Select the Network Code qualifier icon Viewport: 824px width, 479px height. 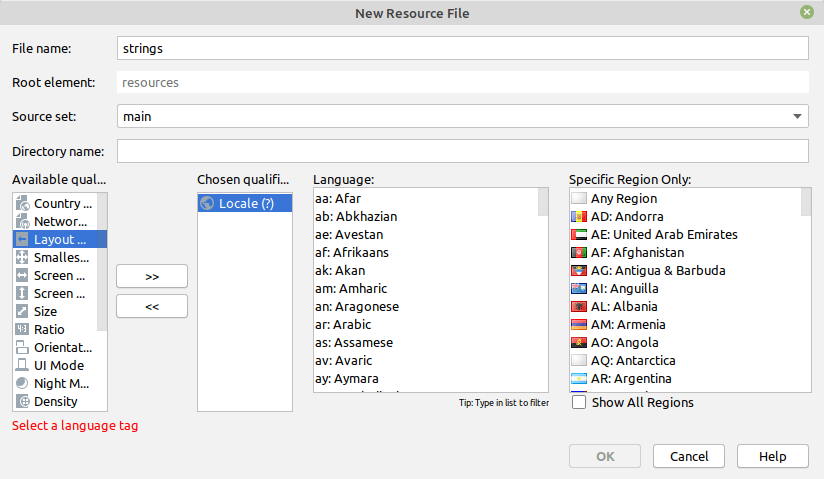click(23, 222)
